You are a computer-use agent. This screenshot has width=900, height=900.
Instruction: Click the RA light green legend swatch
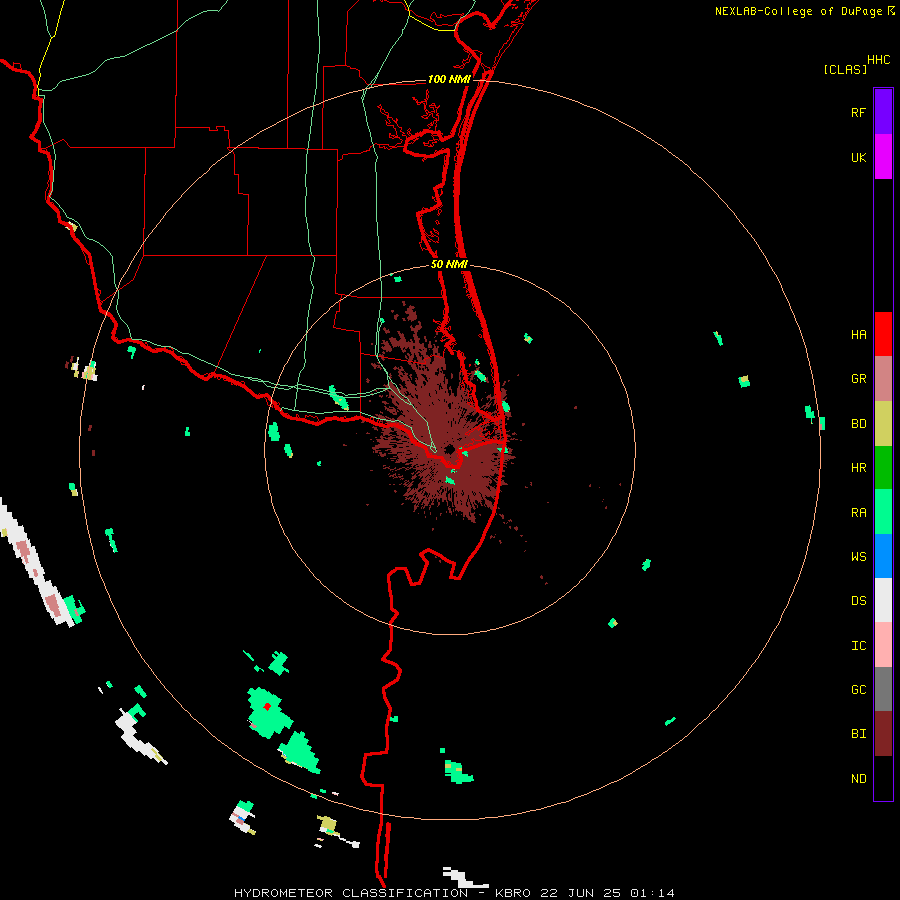pyautogui.click(x=883, y=512)
